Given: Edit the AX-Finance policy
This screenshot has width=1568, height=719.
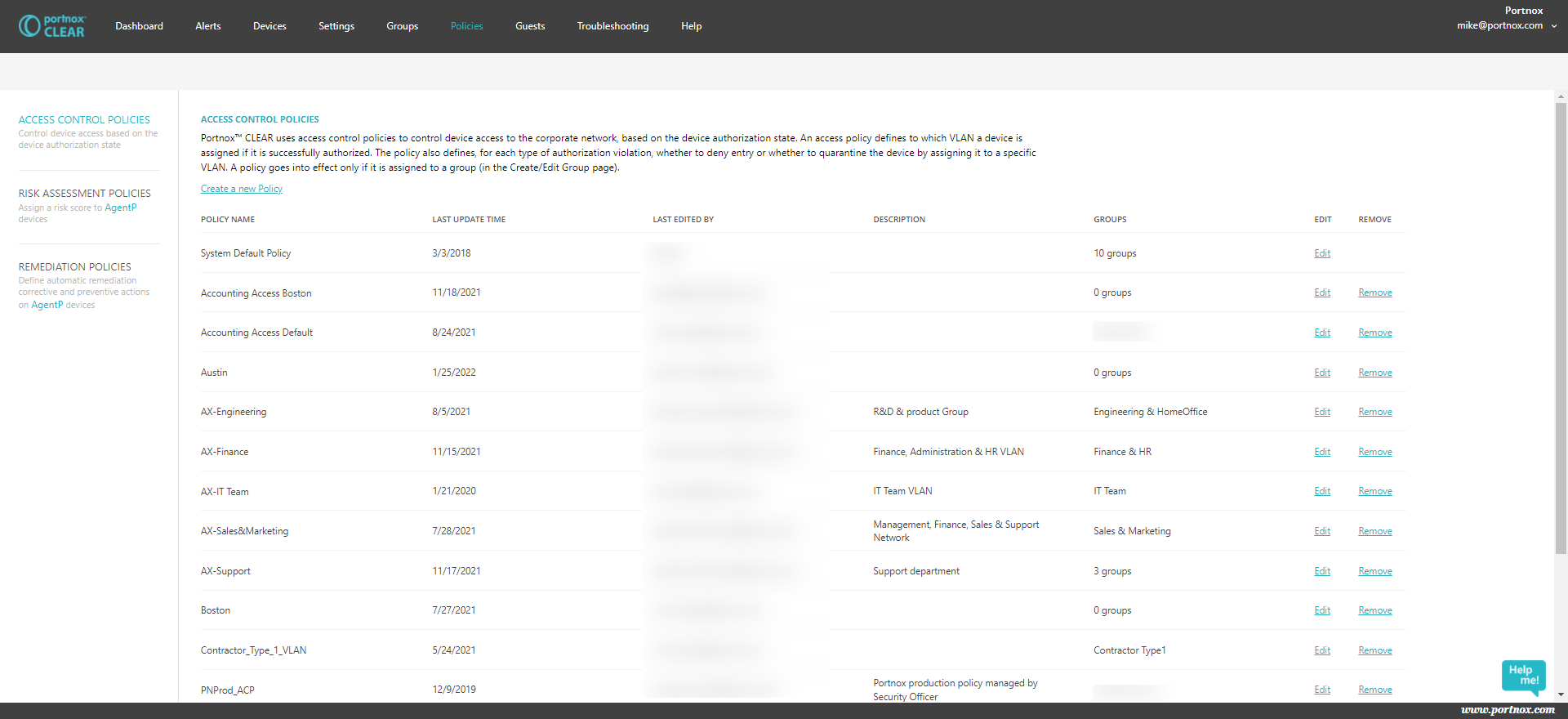Looking at the screenshot, I should coord(1322,452).
